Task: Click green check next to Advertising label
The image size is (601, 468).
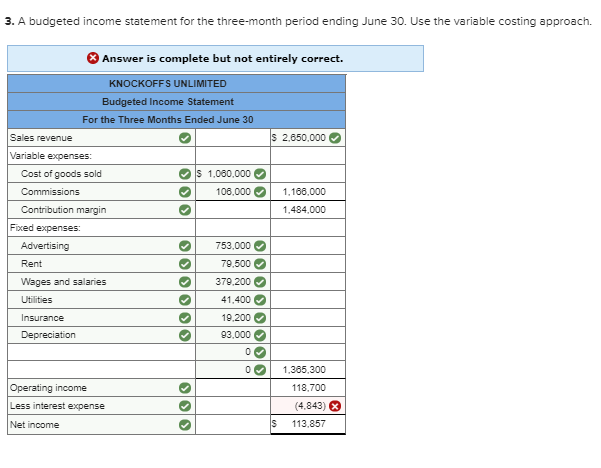Action: [185, 246]
